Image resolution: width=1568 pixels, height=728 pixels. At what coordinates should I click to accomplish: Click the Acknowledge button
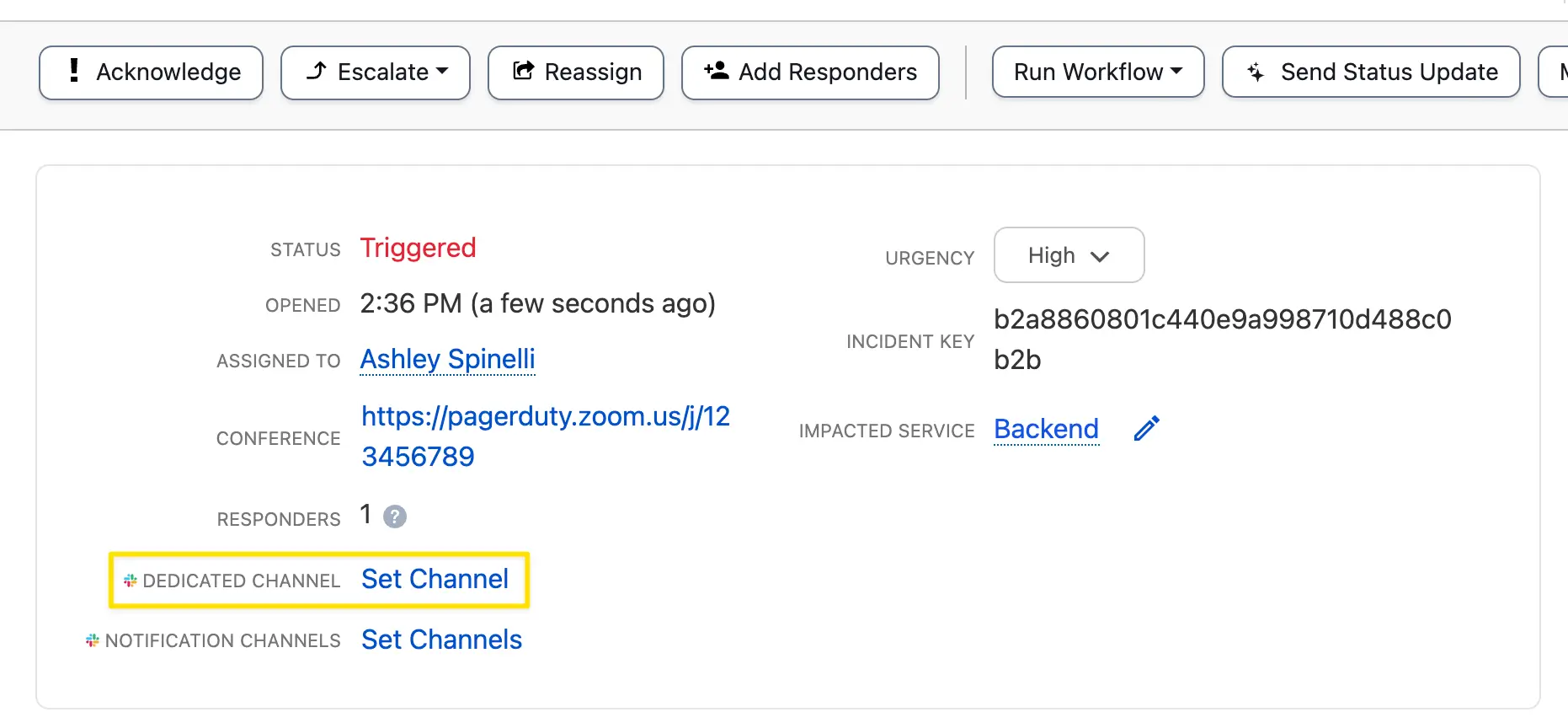coord(151,72)
